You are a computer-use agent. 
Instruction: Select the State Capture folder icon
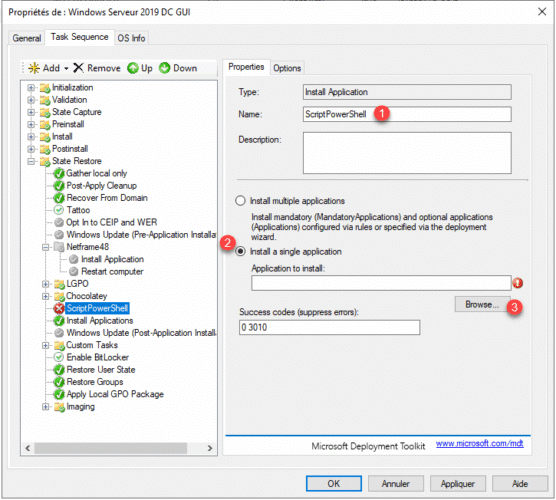[45, 112]
